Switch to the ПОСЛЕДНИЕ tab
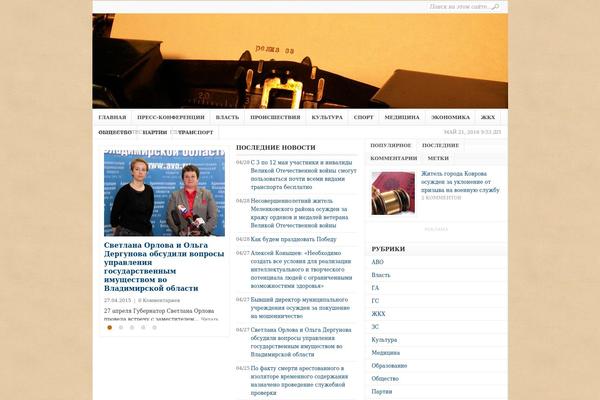The image size is (600, 400). pos(440,145)
